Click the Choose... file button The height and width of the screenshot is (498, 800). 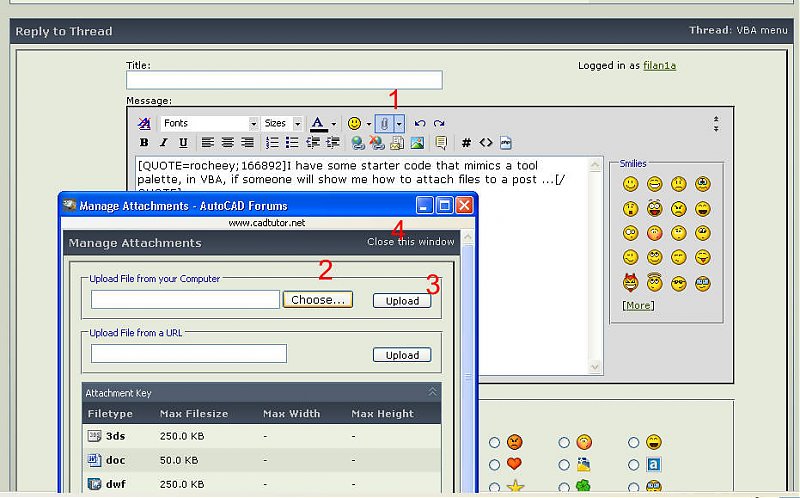pyautogui.click(x=317, y=299)
